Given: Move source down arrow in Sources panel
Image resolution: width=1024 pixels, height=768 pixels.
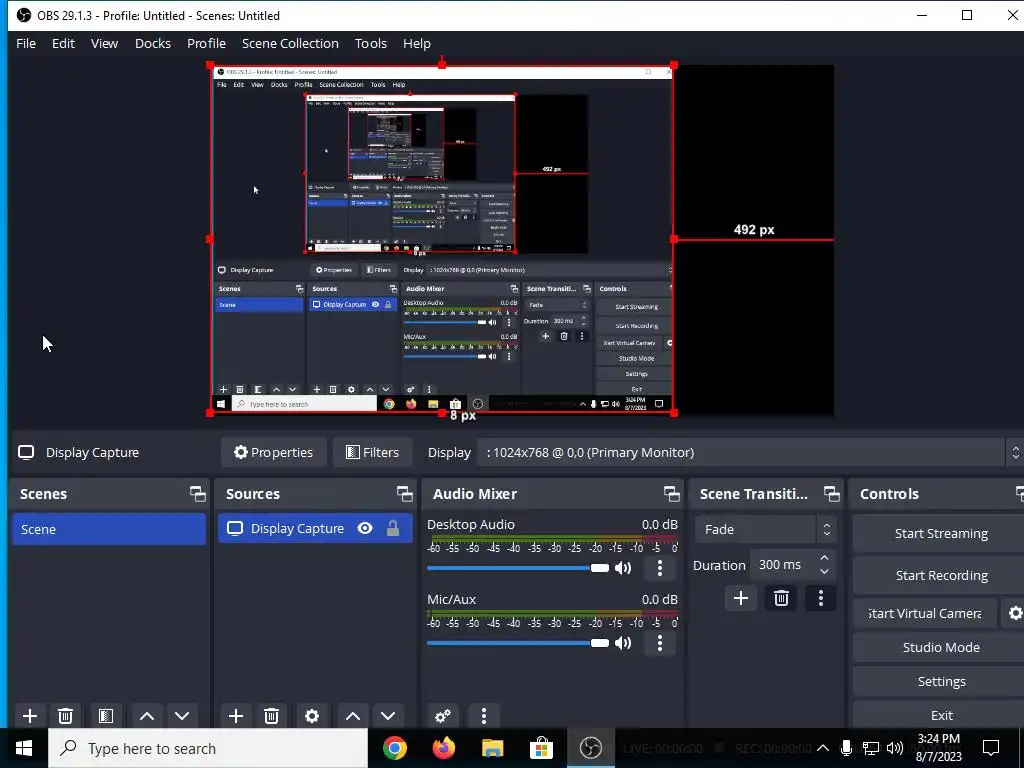Looking at the screenshot, I should coord(388,716).
